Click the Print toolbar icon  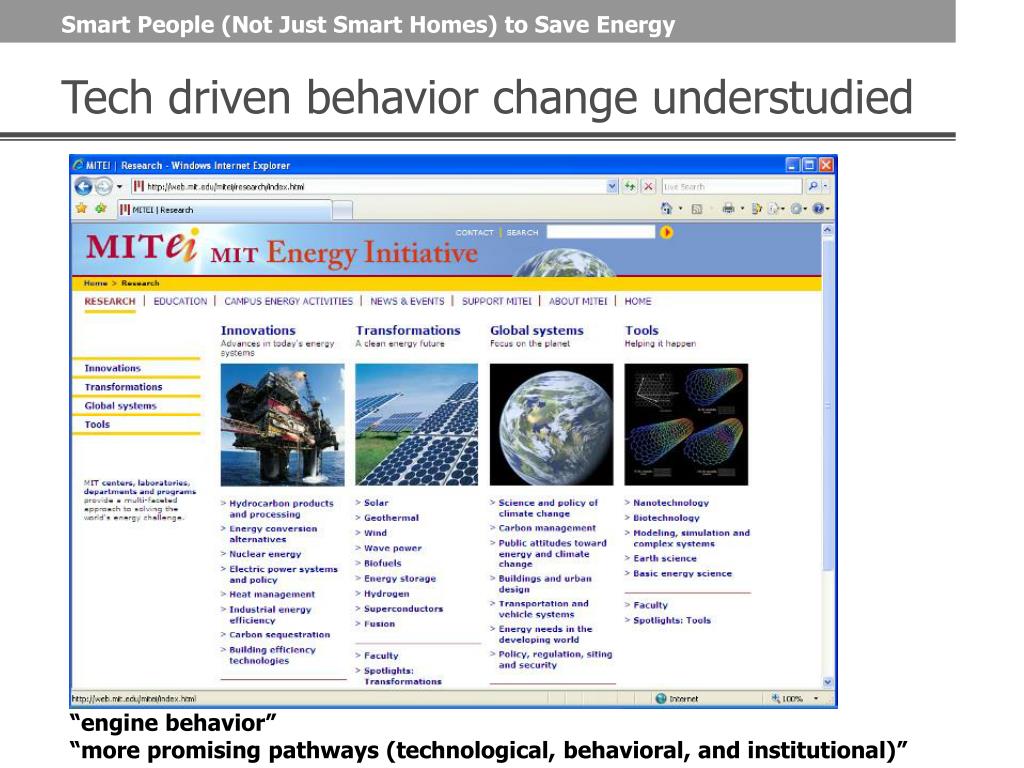click(x=728, y=209)
